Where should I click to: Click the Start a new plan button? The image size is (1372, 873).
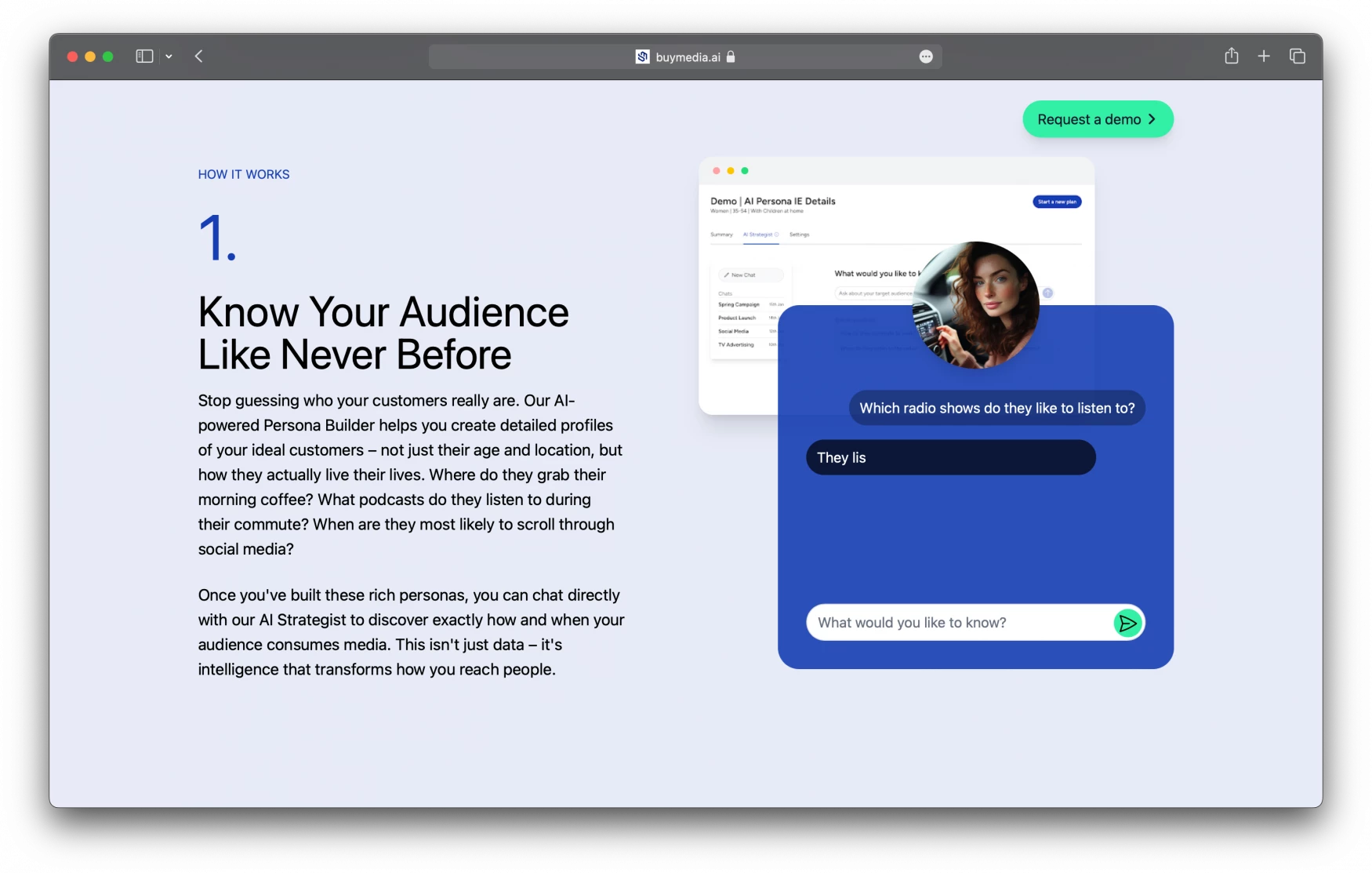point(1057,202)
